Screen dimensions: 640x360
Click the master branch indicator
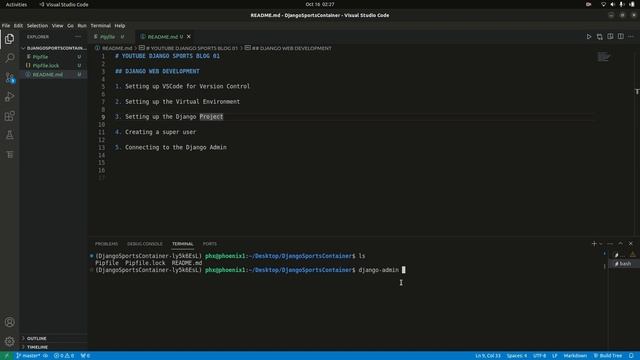click(28, 356)
